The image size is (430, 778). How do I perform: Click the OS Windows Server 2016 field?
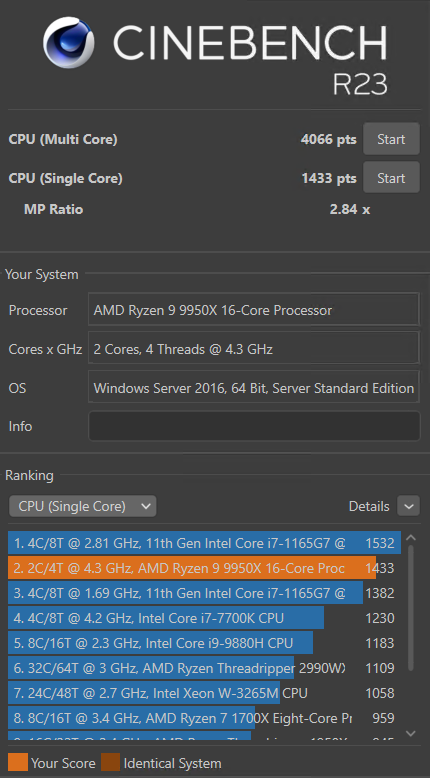pyautogui.click(x=254, y=388)
